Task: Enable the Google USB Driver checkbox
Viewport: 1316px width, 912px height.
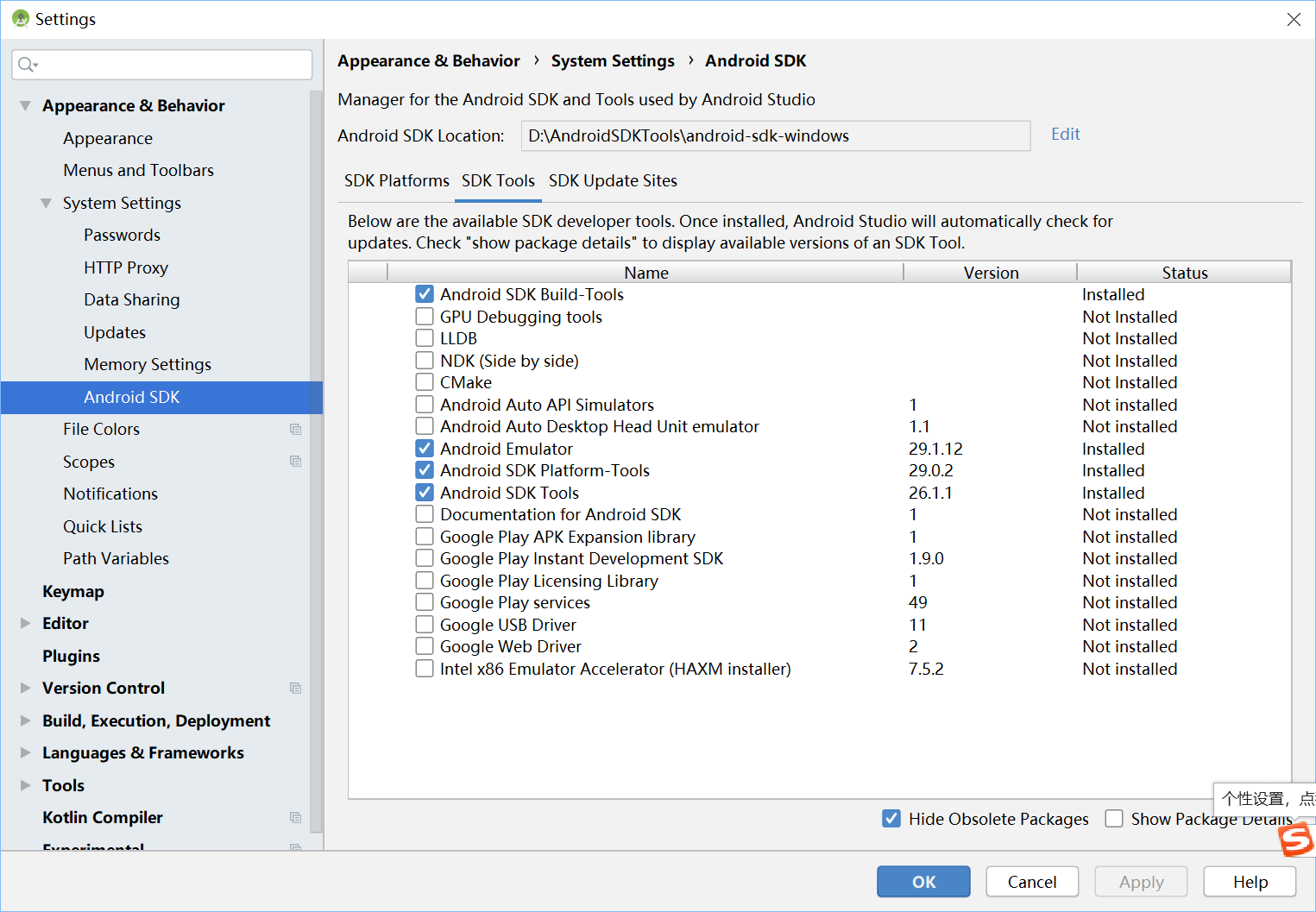Action: (425, 625)
